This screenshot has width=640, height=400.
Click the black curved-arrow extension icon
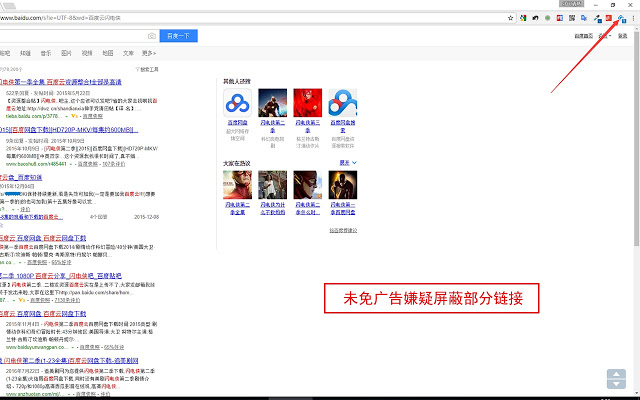coord(535,18)
